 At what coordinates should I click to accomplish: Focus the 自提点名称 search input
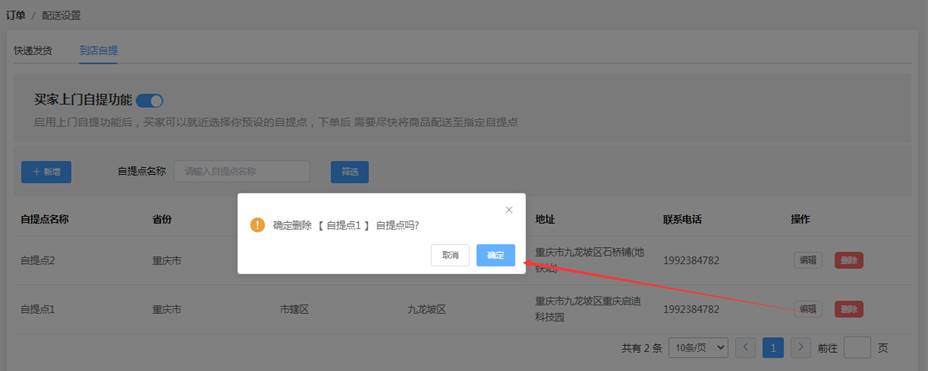click(241, 172)
